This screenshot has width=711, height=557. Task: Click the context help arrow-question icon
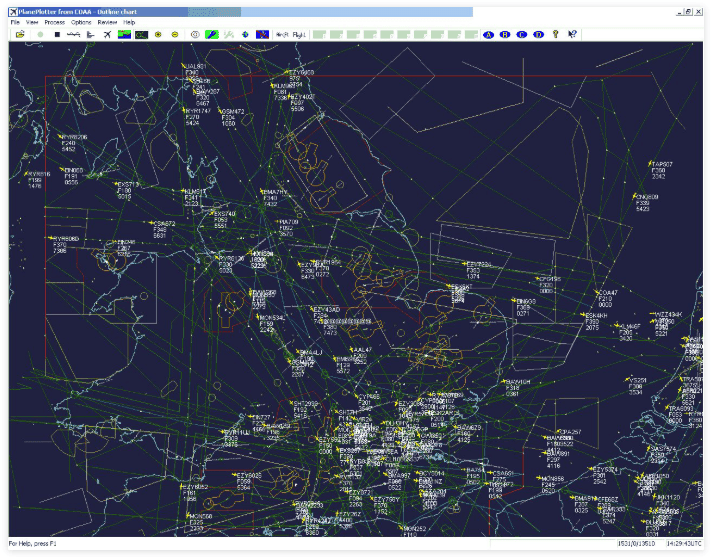[x=572, y=34]
